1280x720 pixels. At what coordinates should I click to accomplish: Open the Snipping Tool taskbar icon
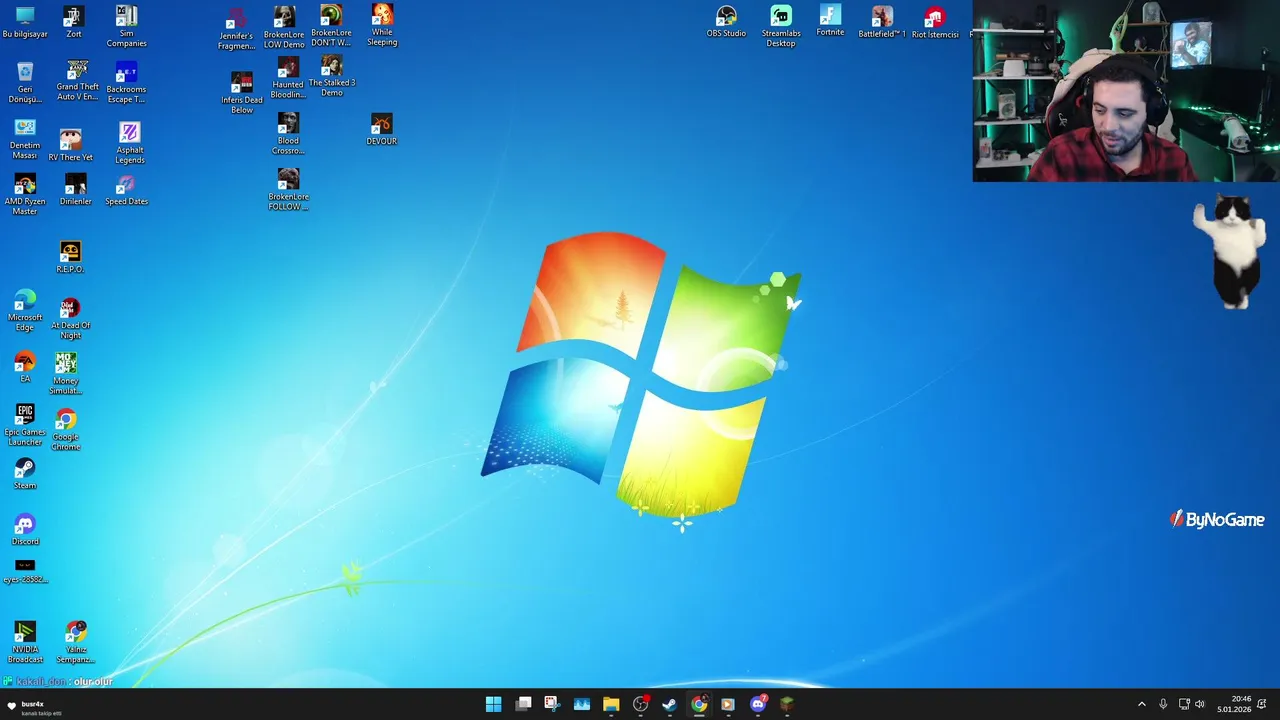(552, 704)
